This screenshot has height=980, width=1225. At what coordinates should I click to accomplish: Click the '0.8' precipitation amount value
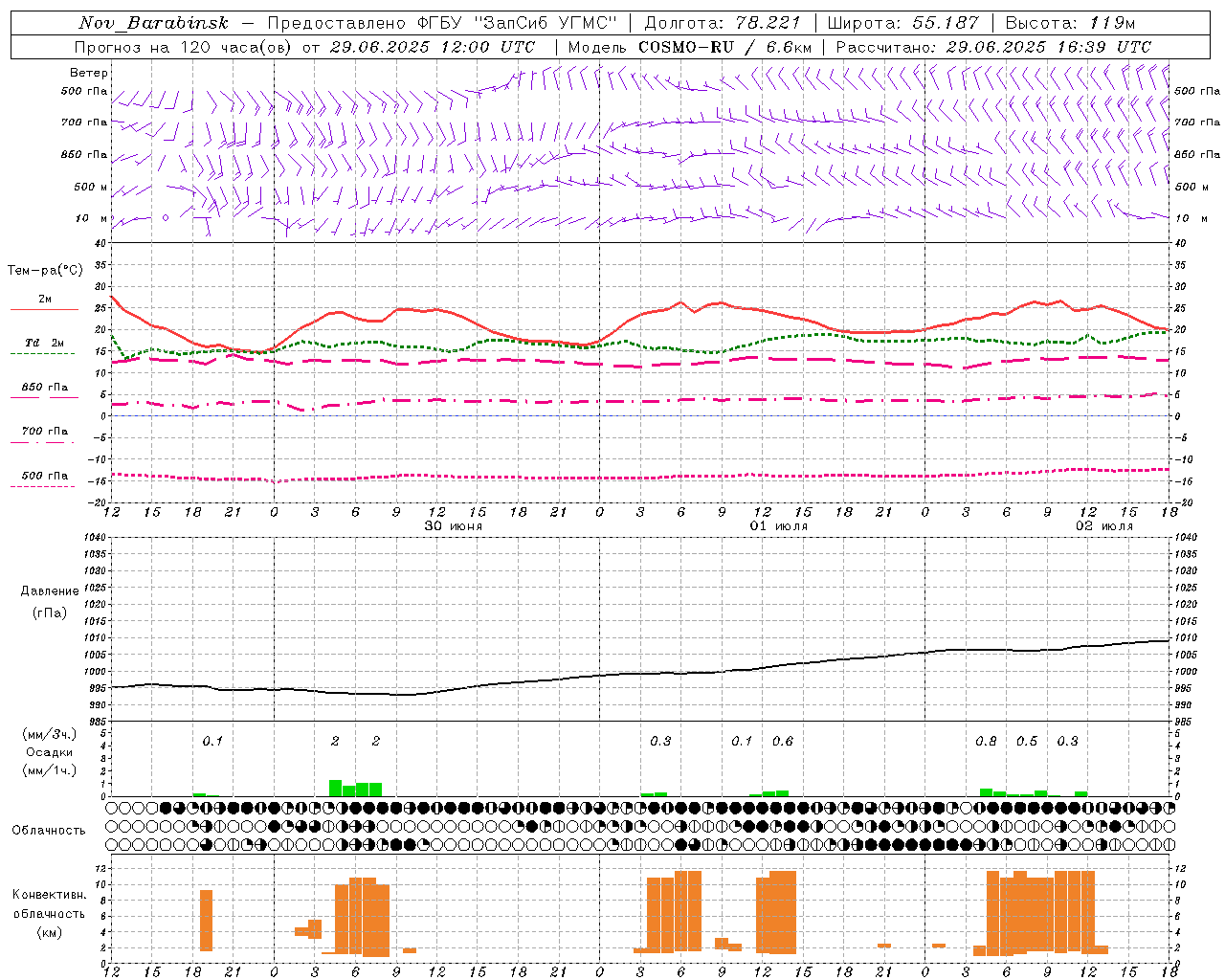click(x=986, y=742)
